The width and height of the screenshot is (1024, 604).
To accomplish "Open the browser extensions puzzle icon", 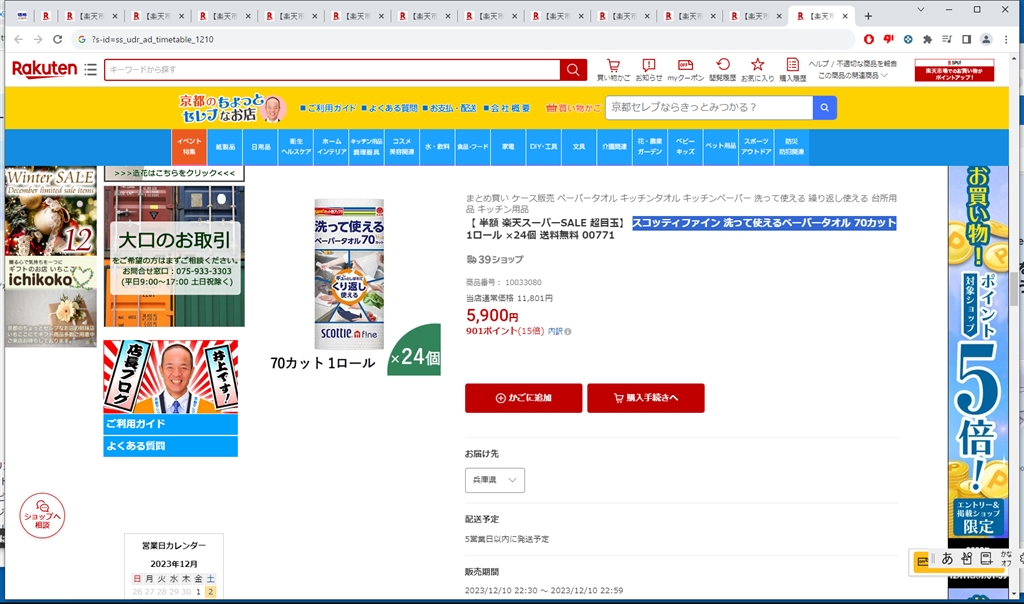I will (x=927, y=39).
